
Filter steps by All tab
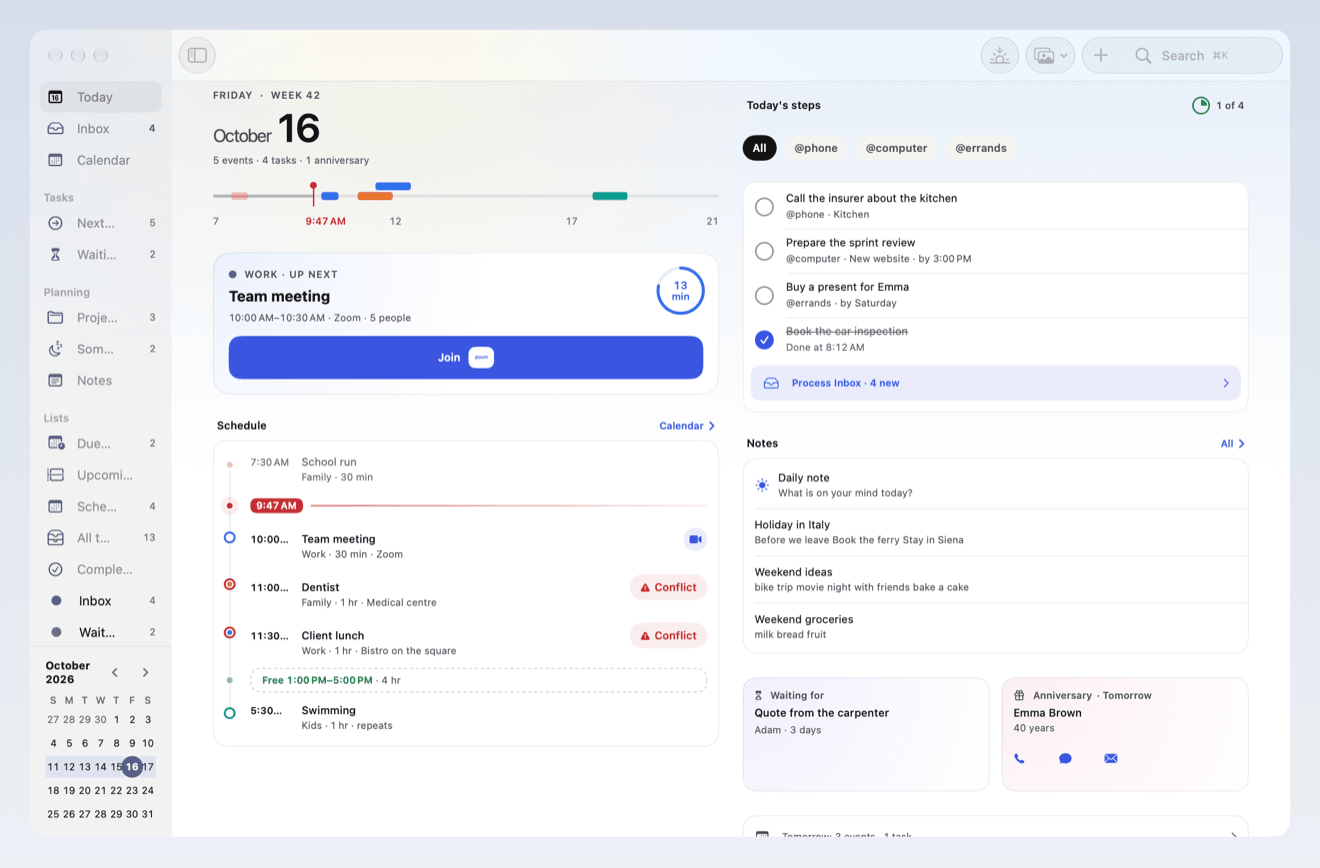click(759, 148)
